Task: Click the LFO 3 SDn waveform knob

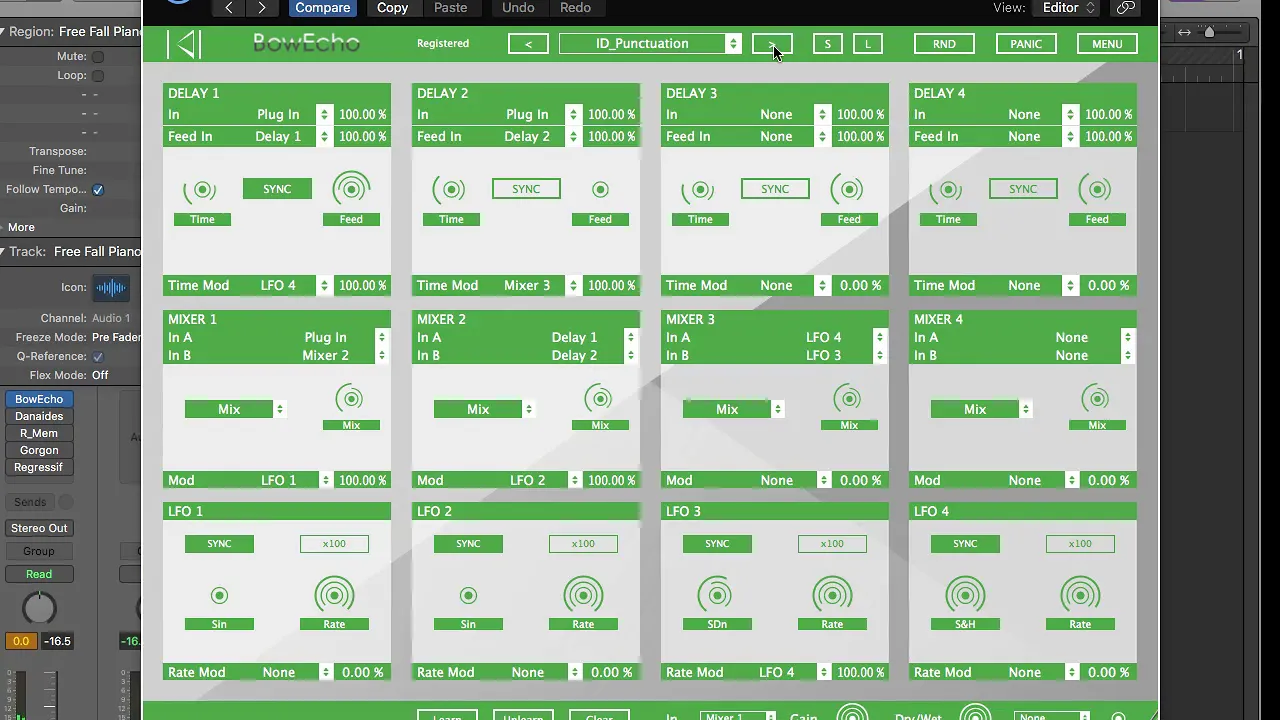Action: point(716,595)
